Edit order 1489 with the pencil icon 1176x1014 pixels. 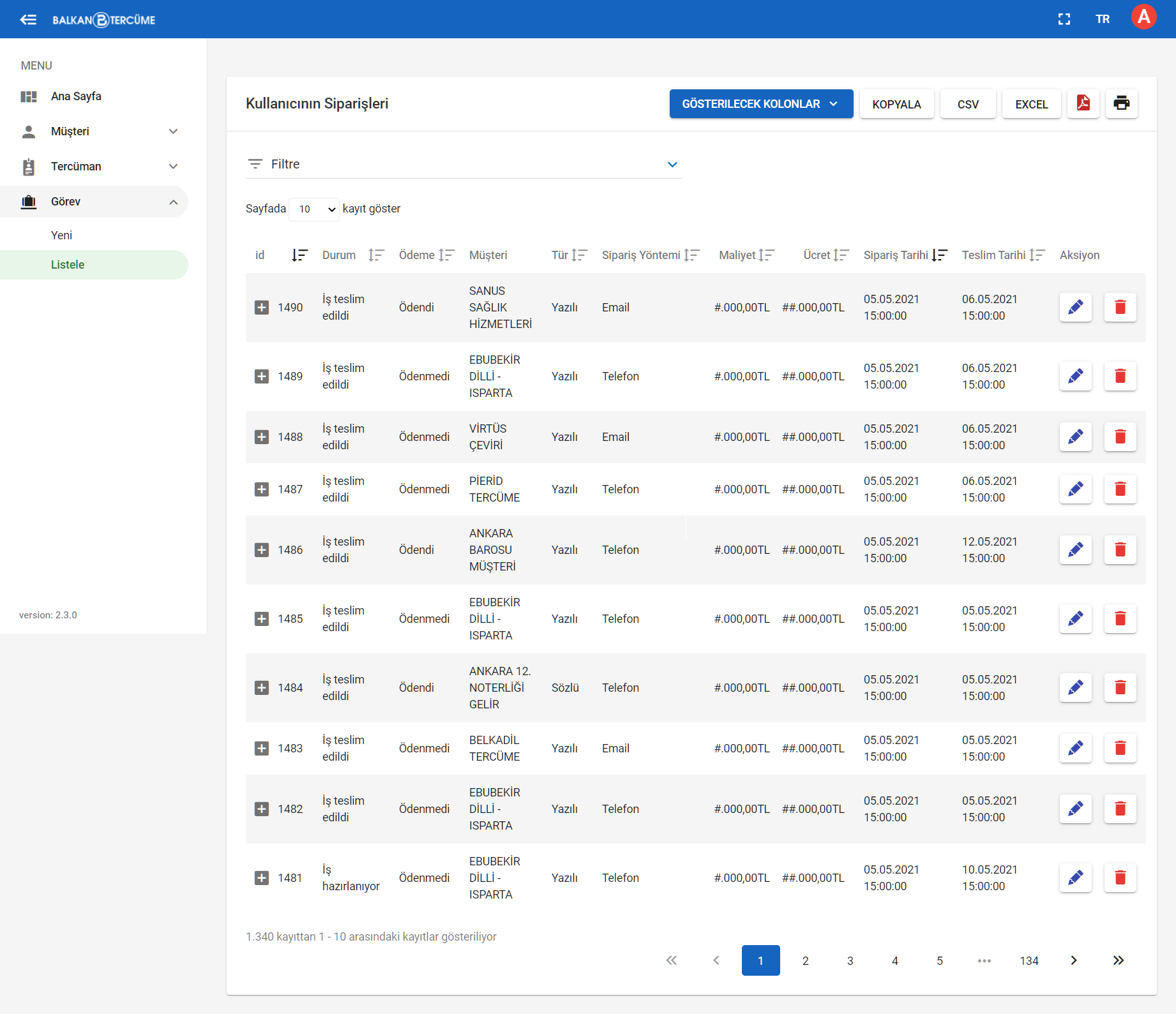[x=1076, y=377]
